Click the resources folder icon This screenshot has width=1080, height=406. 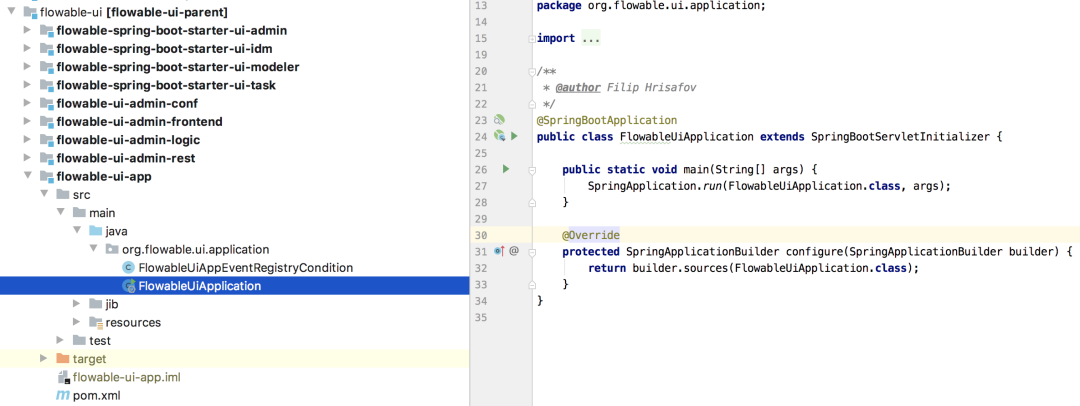(x=95, y=322)
